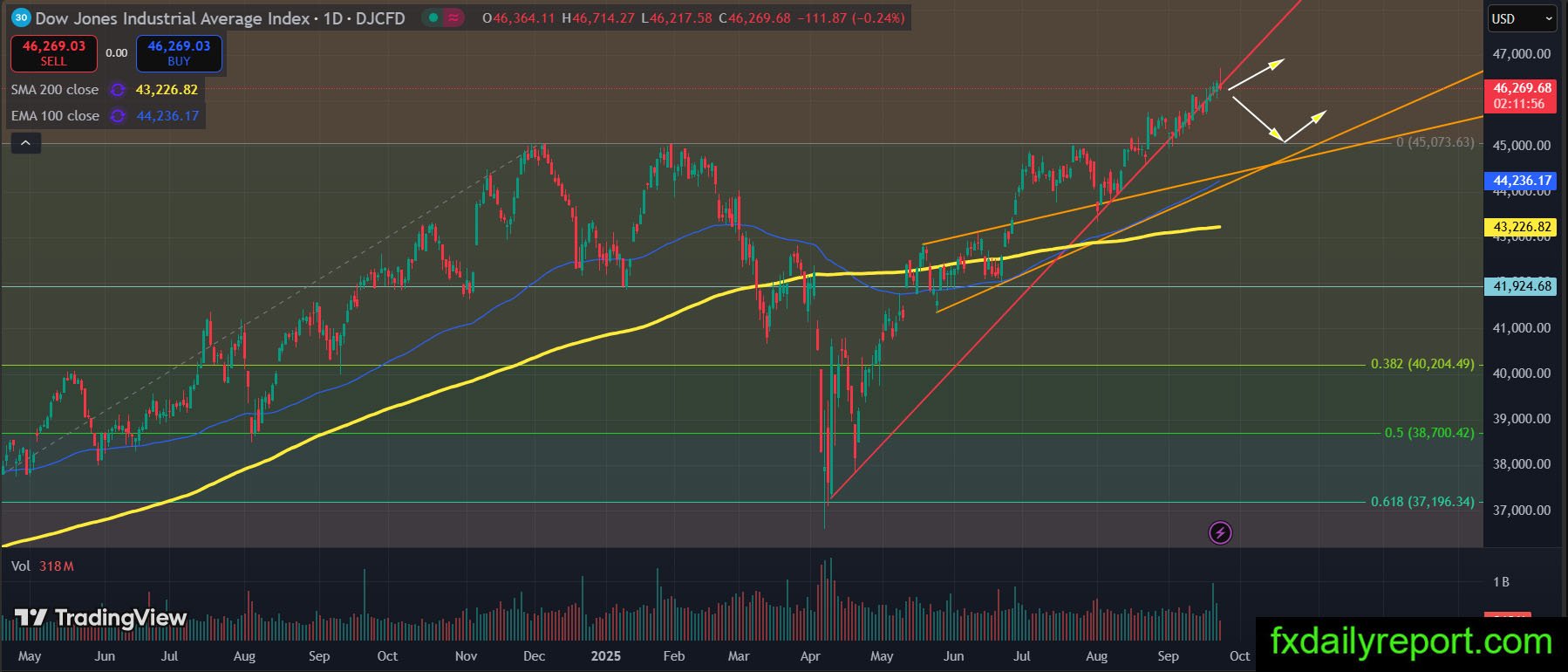The height and width of the screenshot is (672, 1568).
Task: Click the Nov label on the time axis
Action: click(x=467, y=656)
